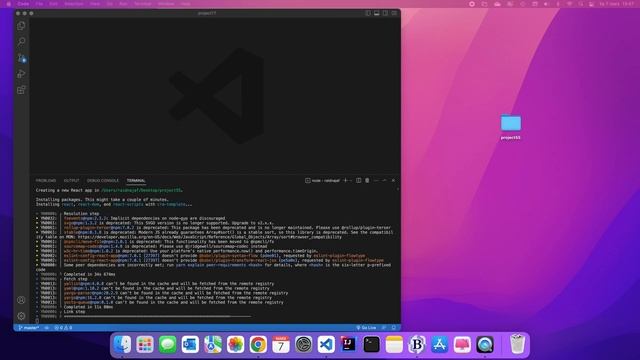This screenshot has width=640, height=360.
Task: Select the project55 folder on the desktop
Action: (511, 127)
